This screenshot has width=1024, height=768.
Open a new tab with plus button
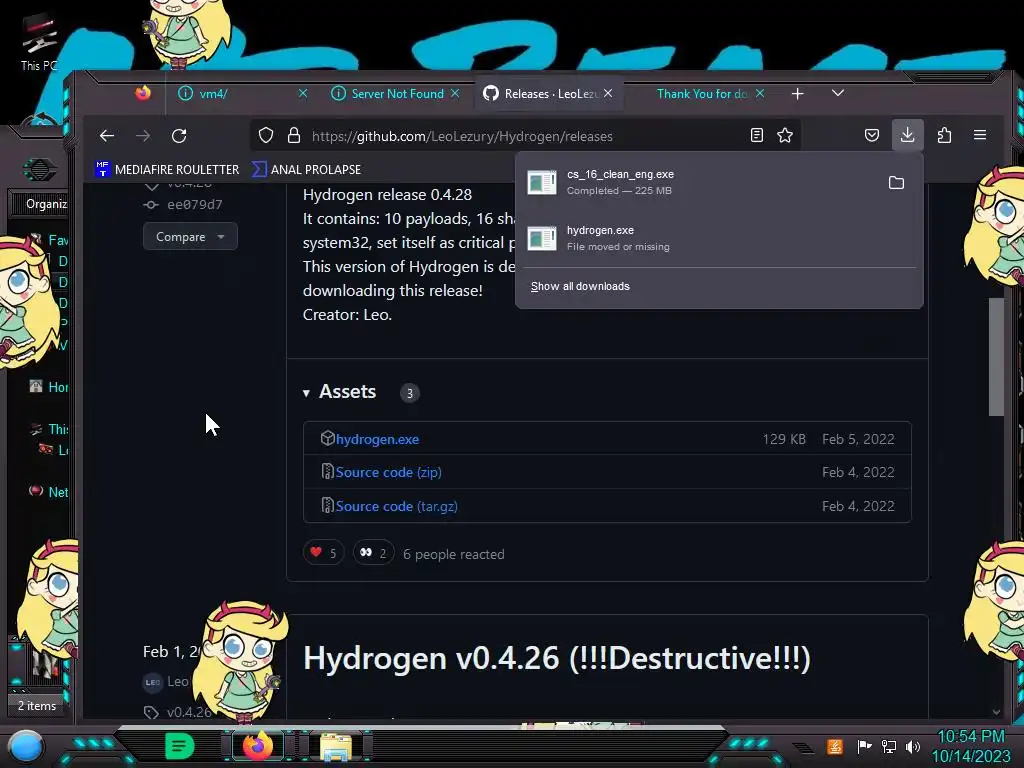pyautogui.click(x=797, y=94)
